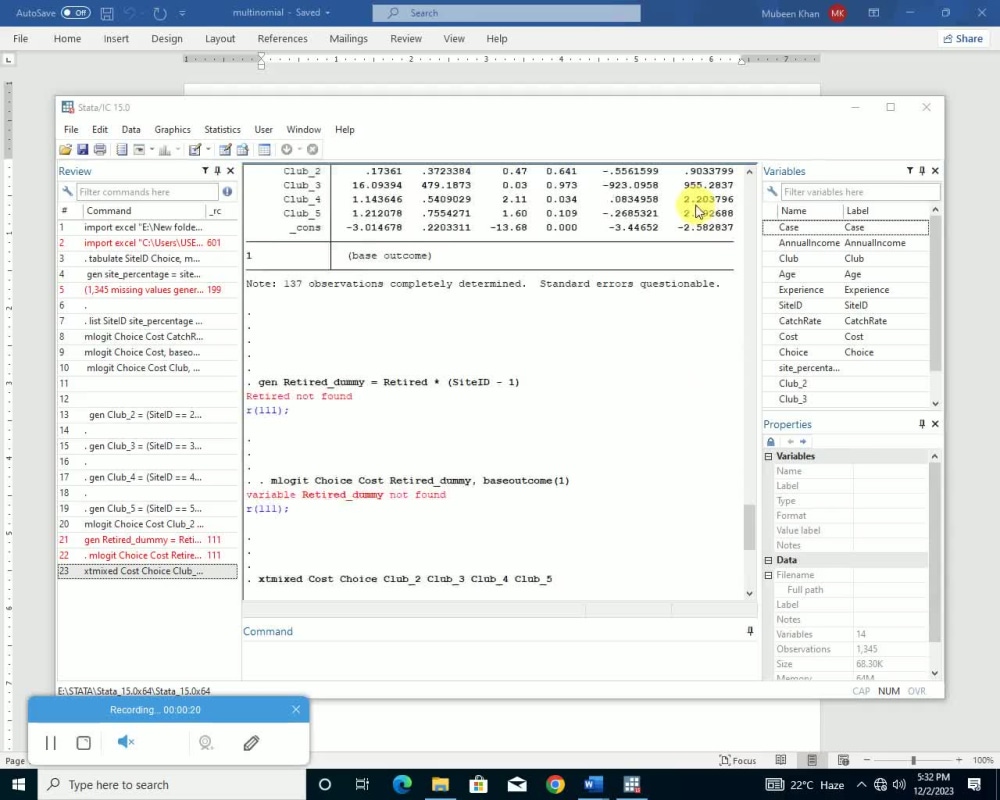Select Club_3 variable in Variables list

coord(846,399)
